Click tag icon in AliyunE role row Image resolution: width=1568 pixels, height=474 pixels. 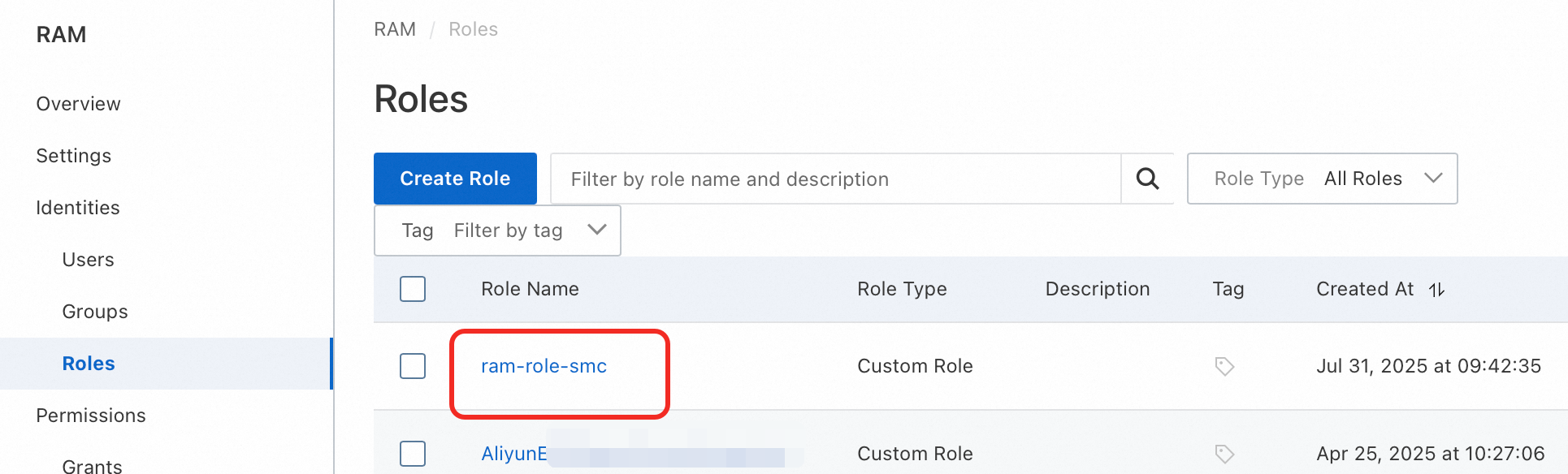point(1224,454)
